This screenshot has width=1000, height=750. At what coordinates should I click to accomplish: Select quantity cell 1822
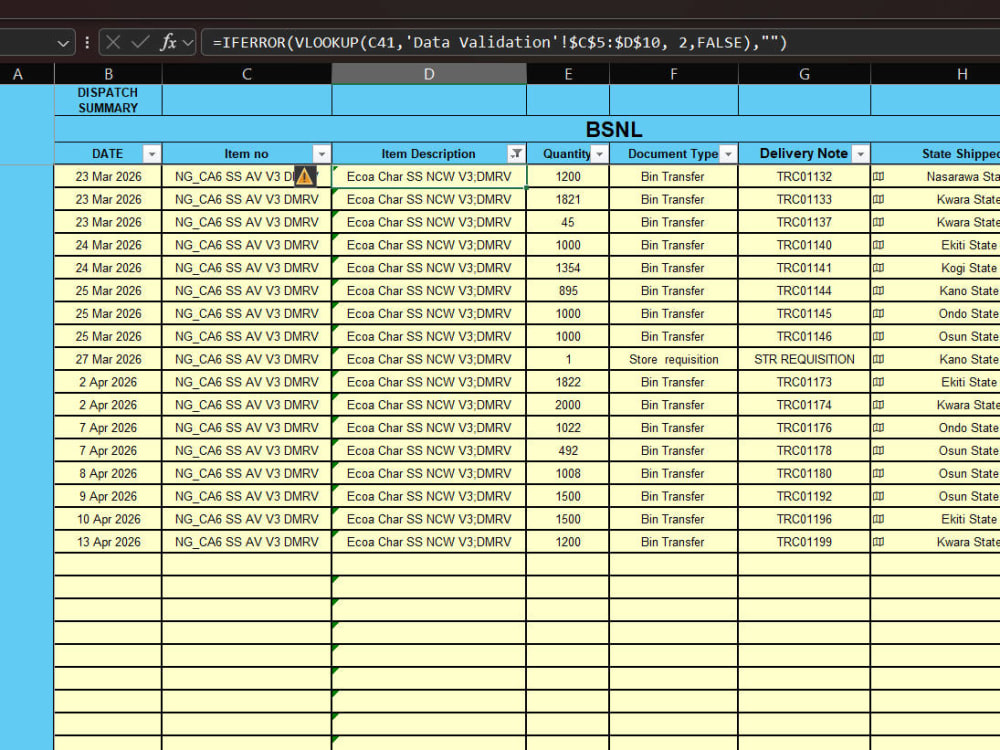tap(568, 382)
